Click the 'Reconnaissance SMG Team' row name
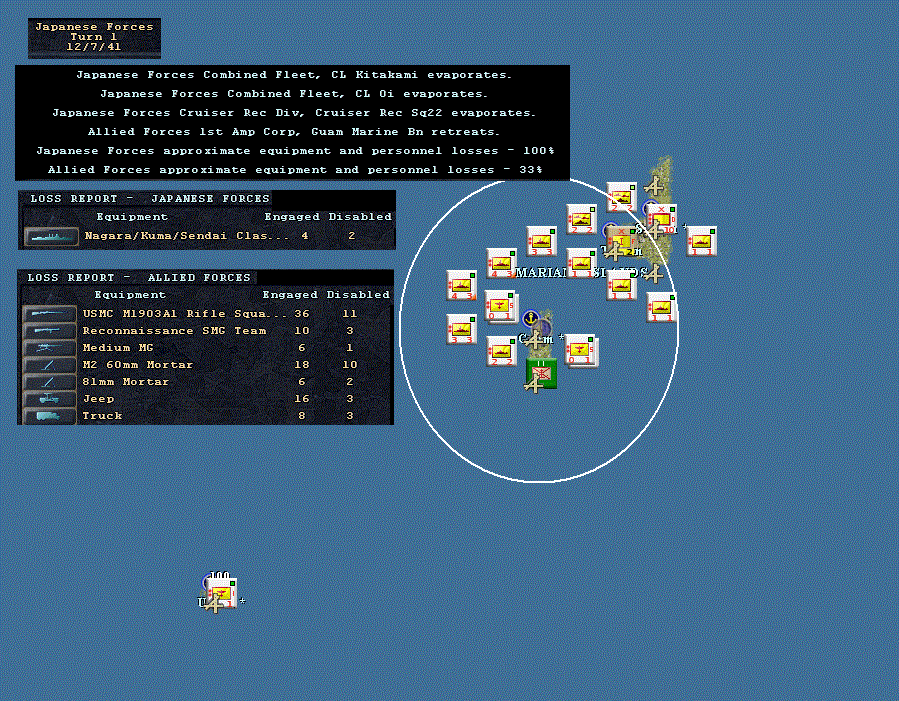The image size is (899, 701). point(174,331)
